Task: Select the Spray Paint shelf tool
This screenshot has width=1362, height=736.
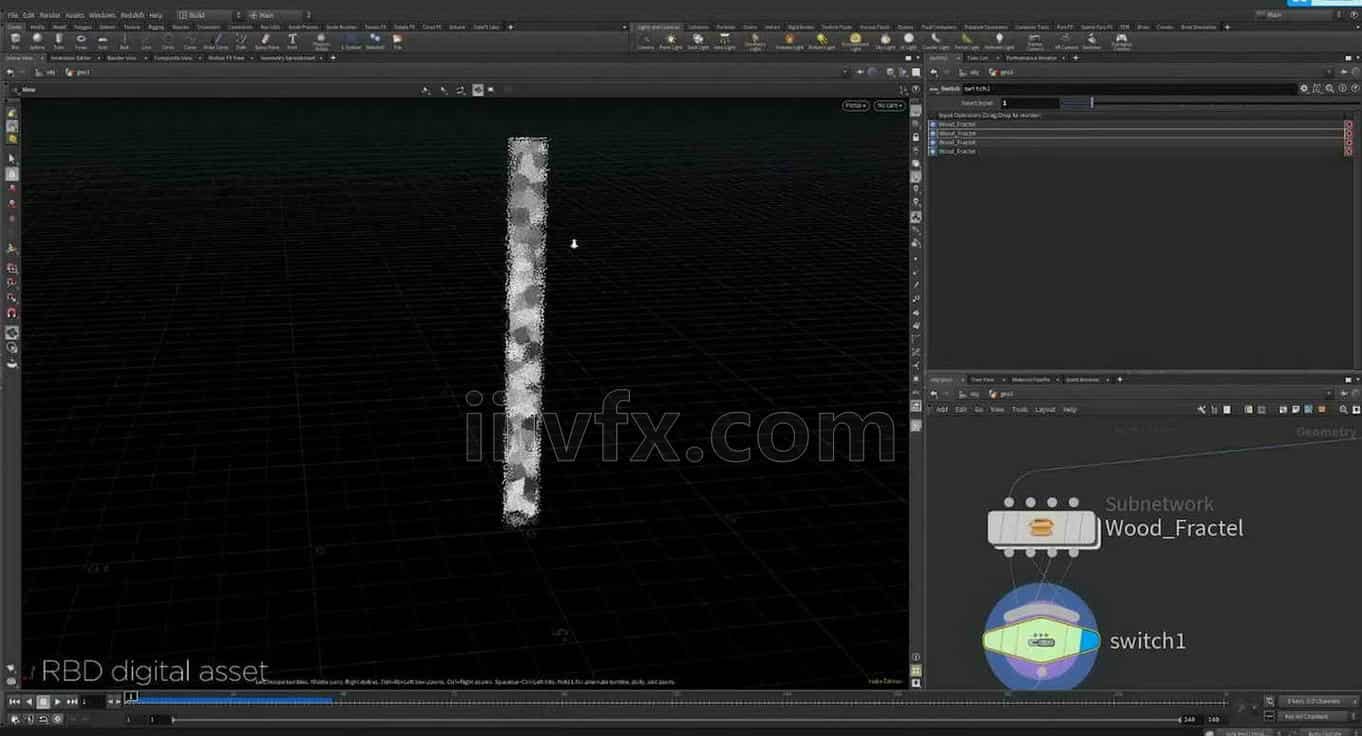Action: point(267,40)
